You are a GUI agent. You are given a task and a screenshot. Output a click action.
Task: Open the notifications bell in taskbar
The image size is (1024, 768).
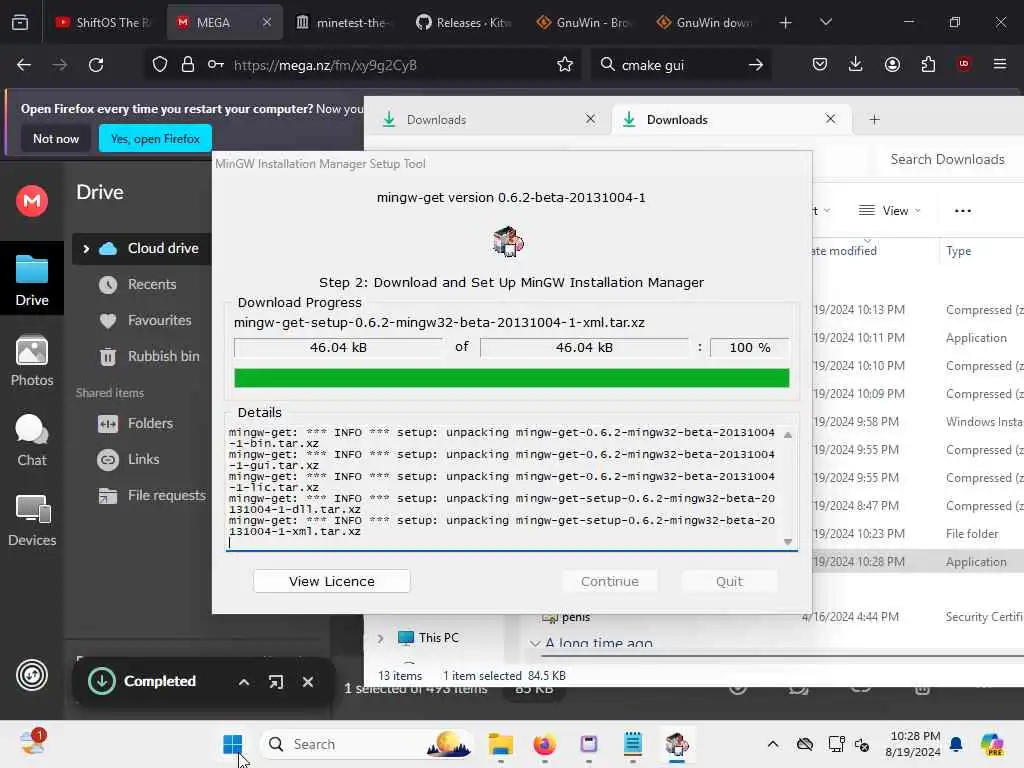click(956, 744)
